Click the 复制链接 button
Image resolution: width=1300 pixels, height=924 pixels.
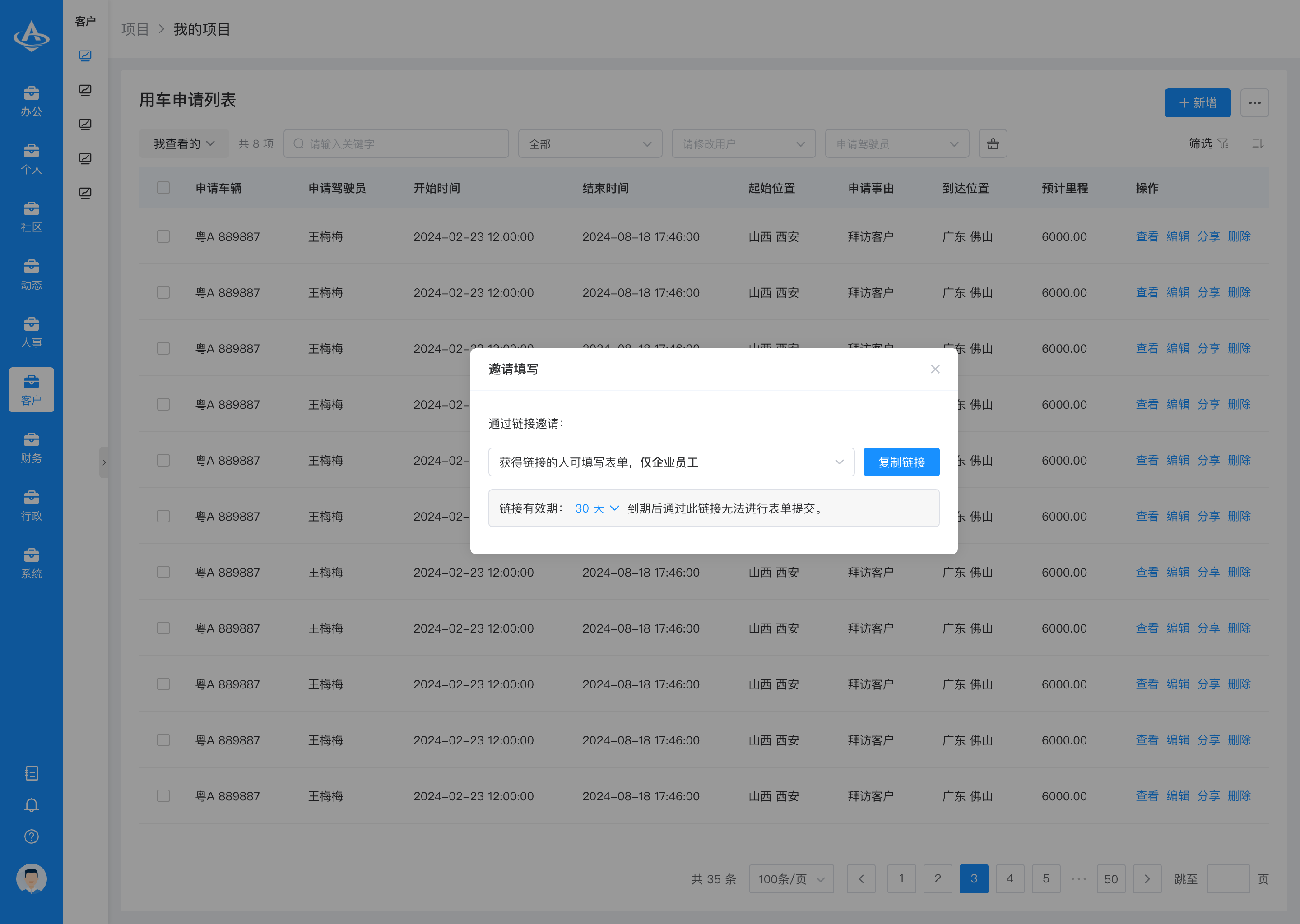click(901, 462)
